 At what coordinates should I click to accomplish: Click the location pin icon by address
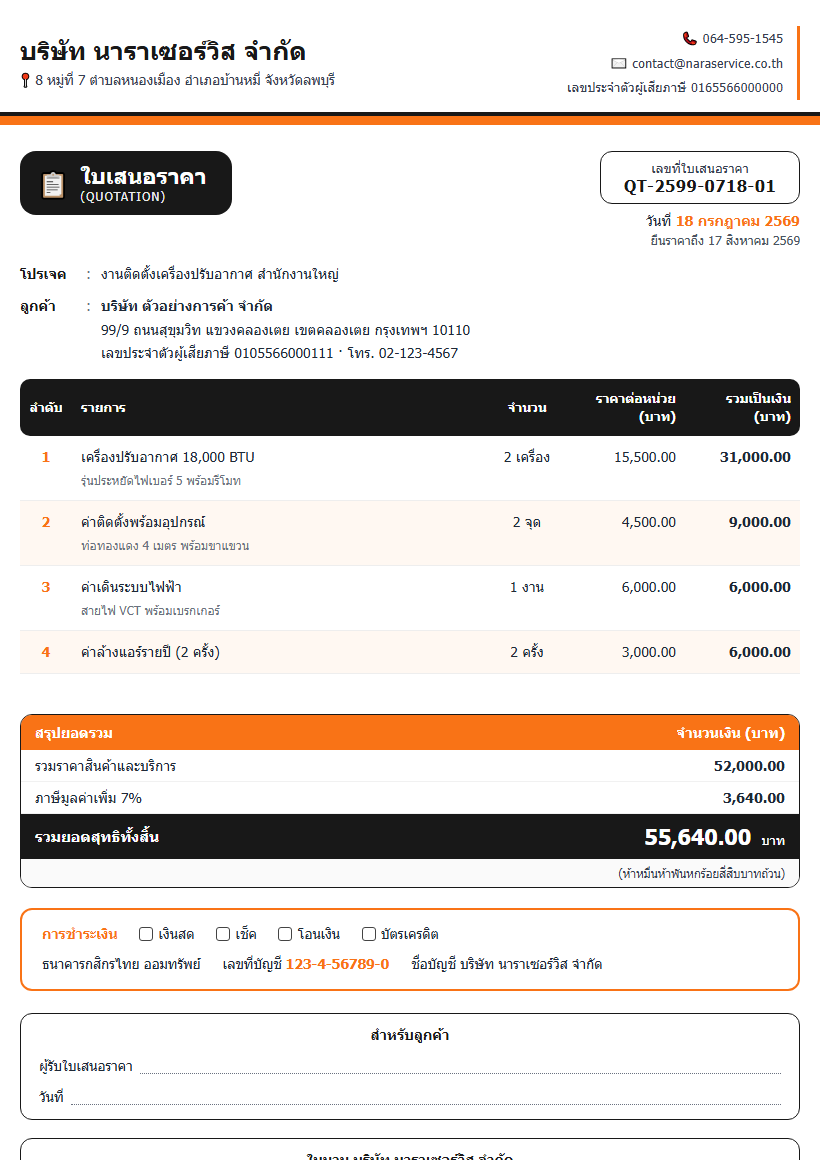tap(25, 80)
